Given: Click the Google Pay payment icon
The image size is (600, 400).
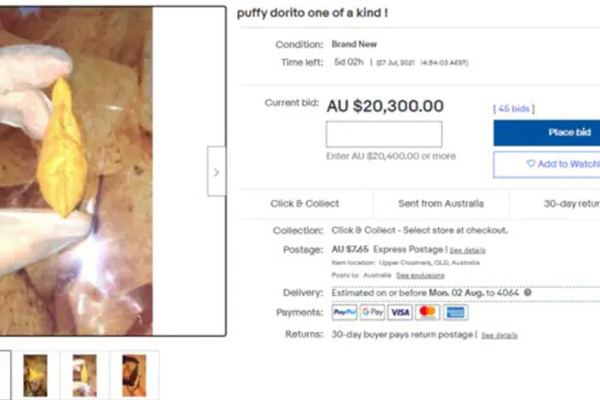Looking at the screenshot, I should (x=372, y=312).
